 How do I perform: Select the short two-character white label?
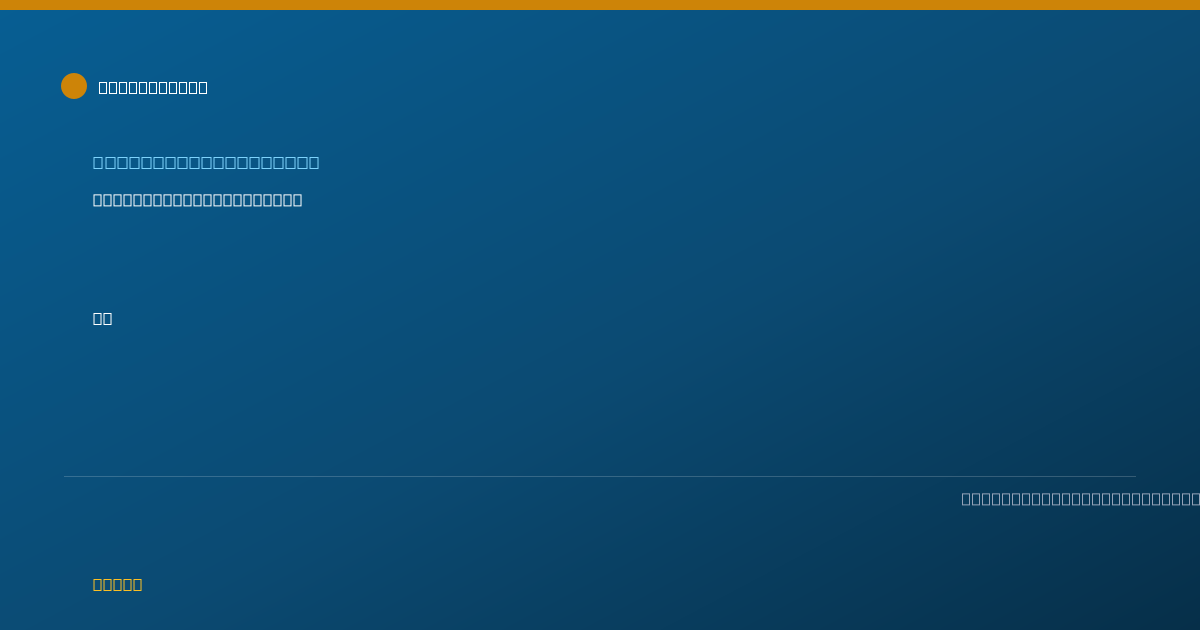102,318
